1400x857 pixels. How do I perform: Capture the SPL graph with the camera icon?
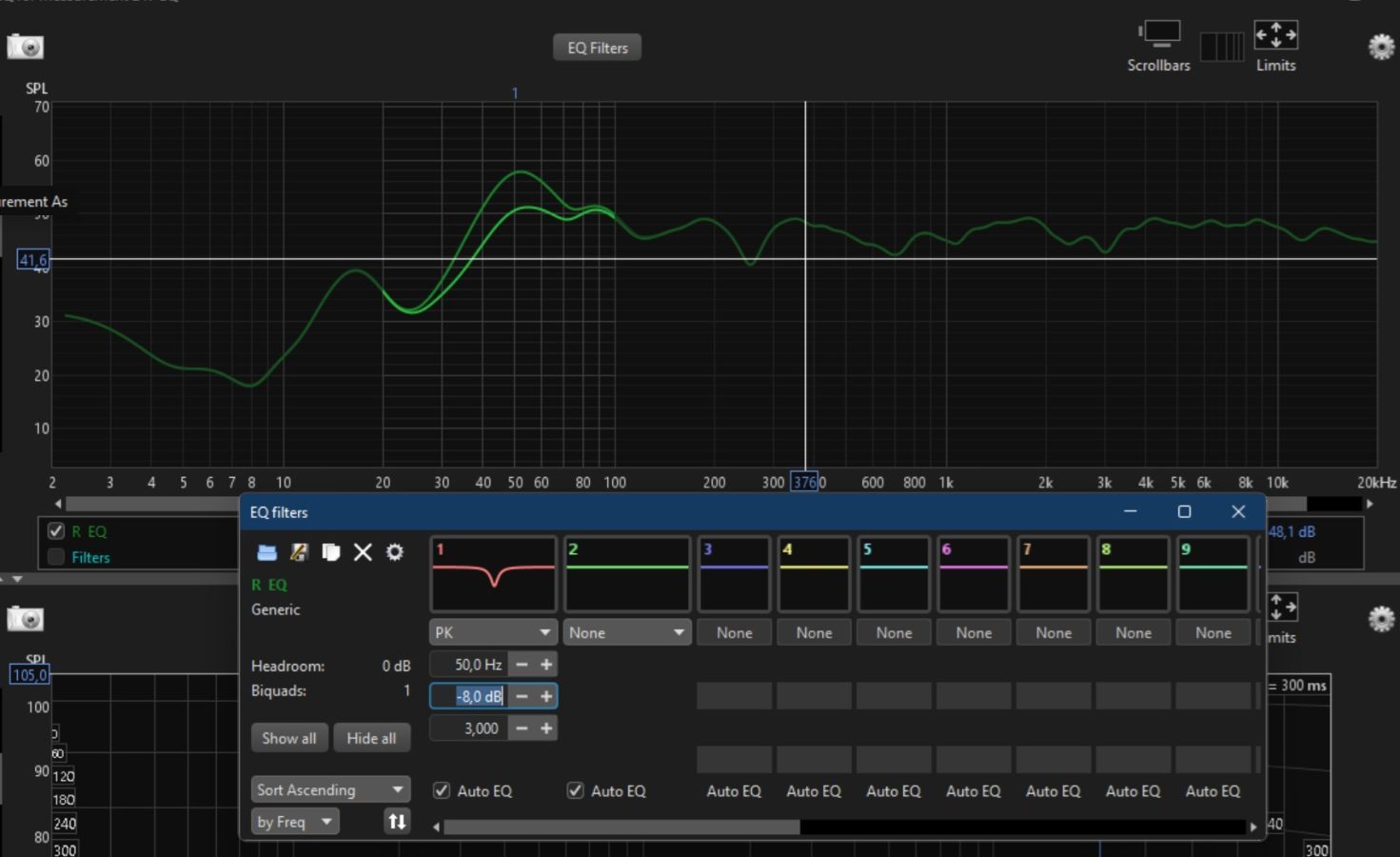click(x=25, y=46)
